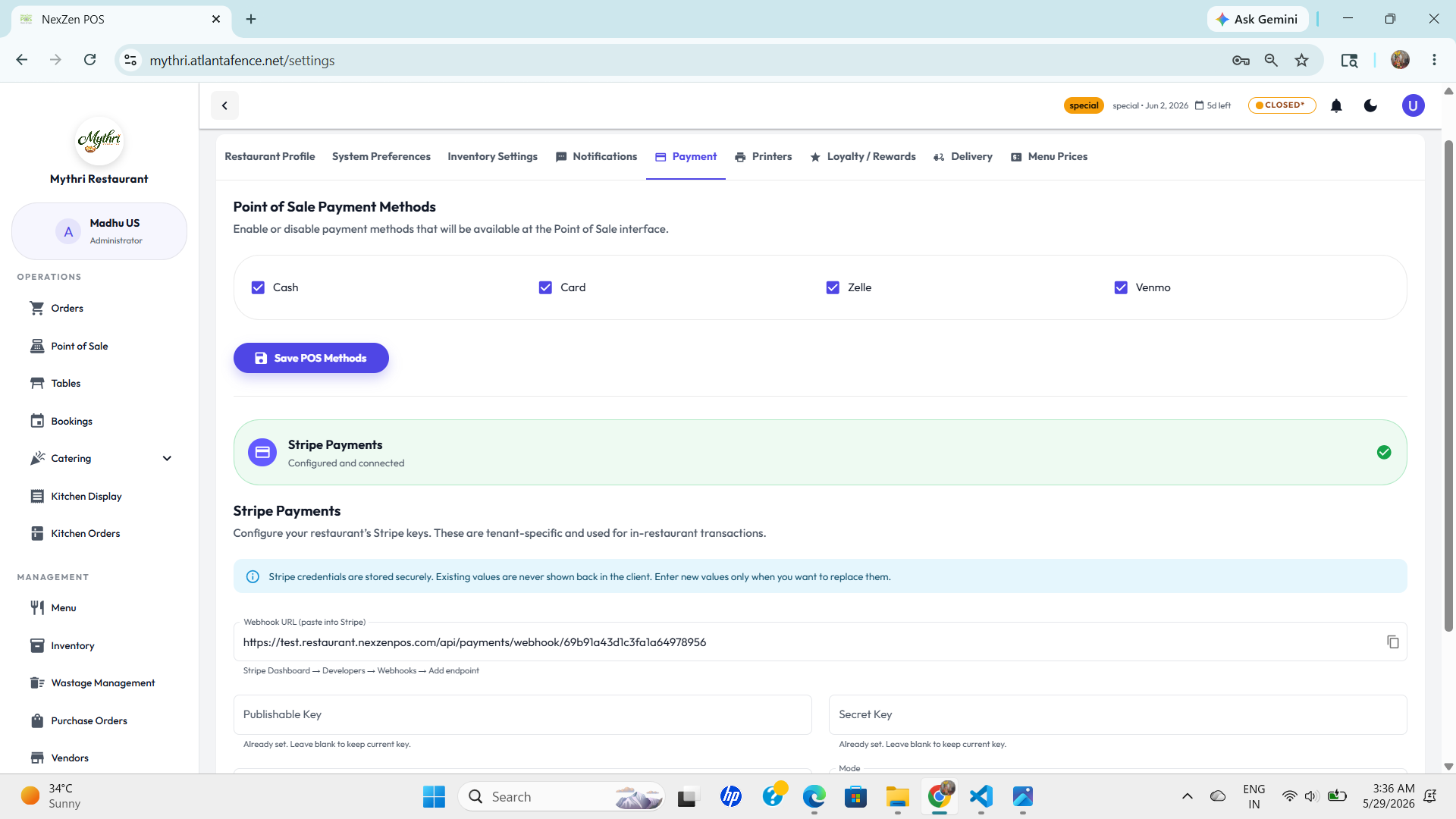Open the Delivery tab
The width and height of the screenshot is (1456, 819).
coord(963,156)
